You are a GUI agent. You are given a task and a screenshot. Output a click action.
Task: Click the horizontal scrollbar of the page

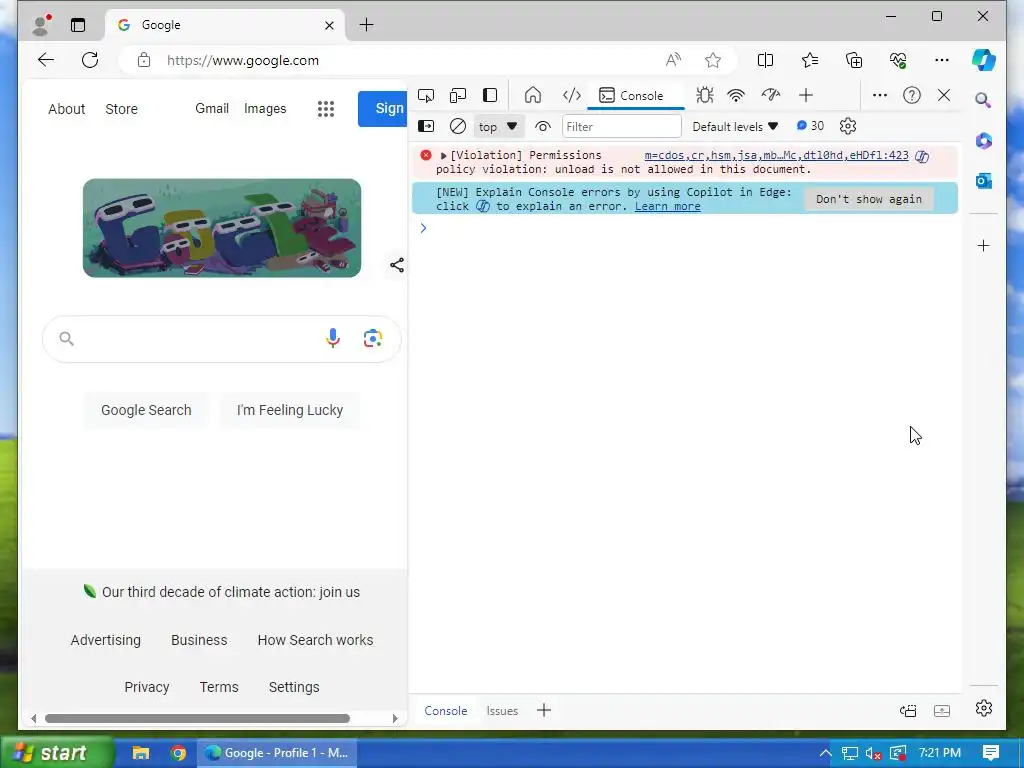197,718
